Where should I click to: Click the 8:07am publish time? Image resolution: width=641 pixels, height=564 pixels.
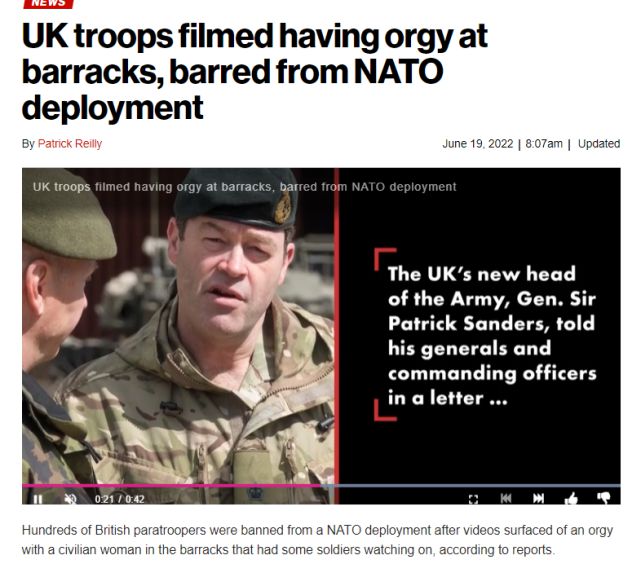[544, 144]
